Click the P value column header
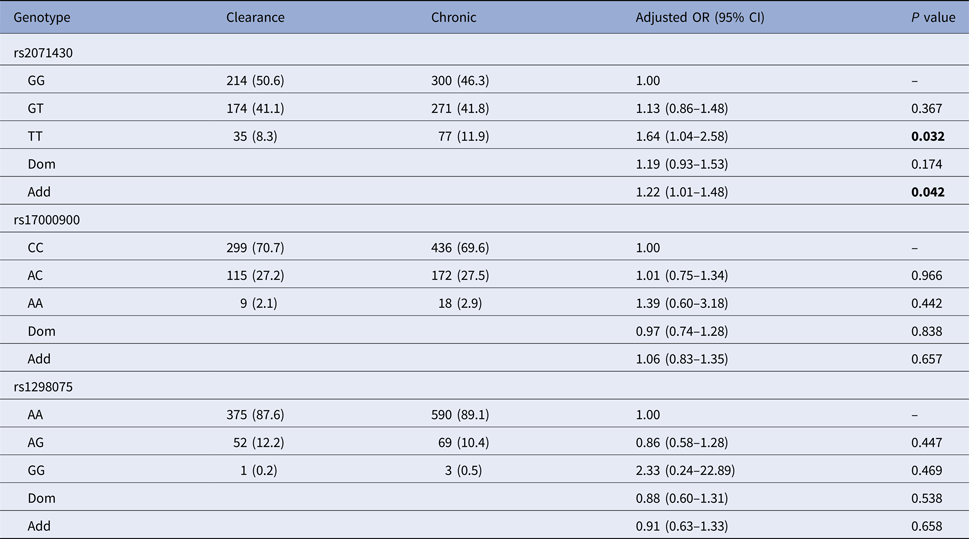The height and width of the screenshot is (539, 969). click(928, 18)
